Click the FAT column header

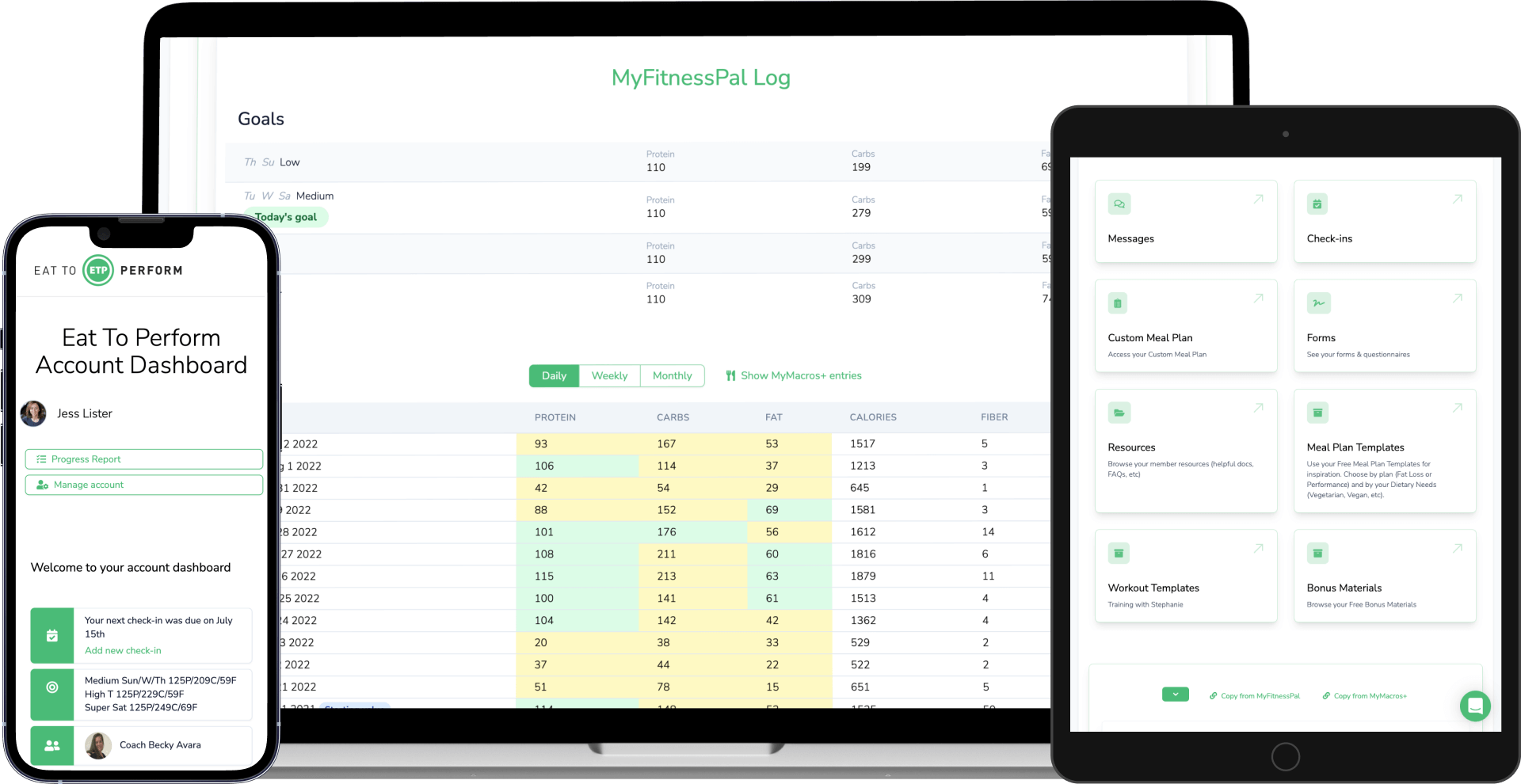point(773,417)
